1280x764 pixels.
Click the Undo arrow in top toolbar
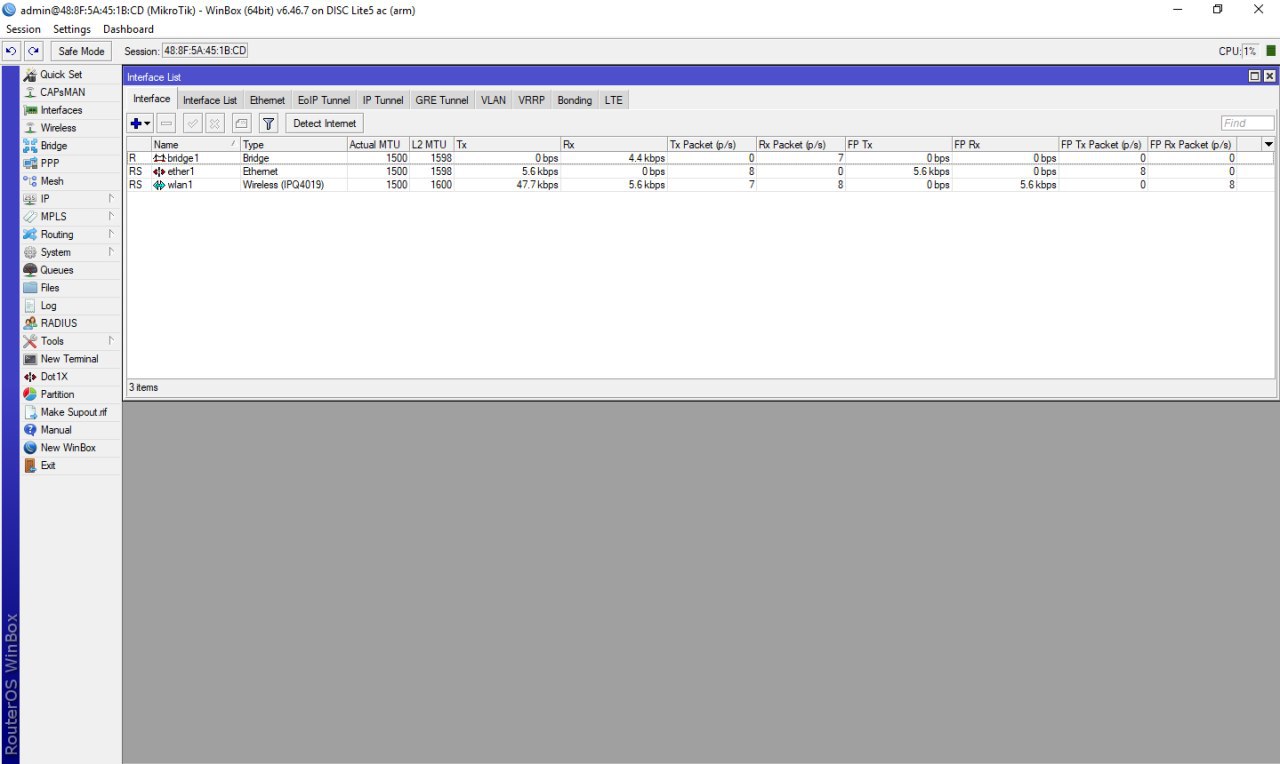(x=12, y=51)
